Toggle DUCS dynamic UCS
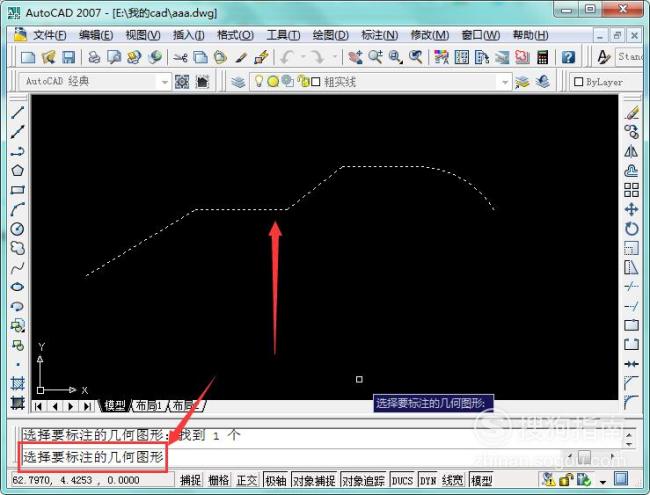650x495 pixels. (402, 480)
